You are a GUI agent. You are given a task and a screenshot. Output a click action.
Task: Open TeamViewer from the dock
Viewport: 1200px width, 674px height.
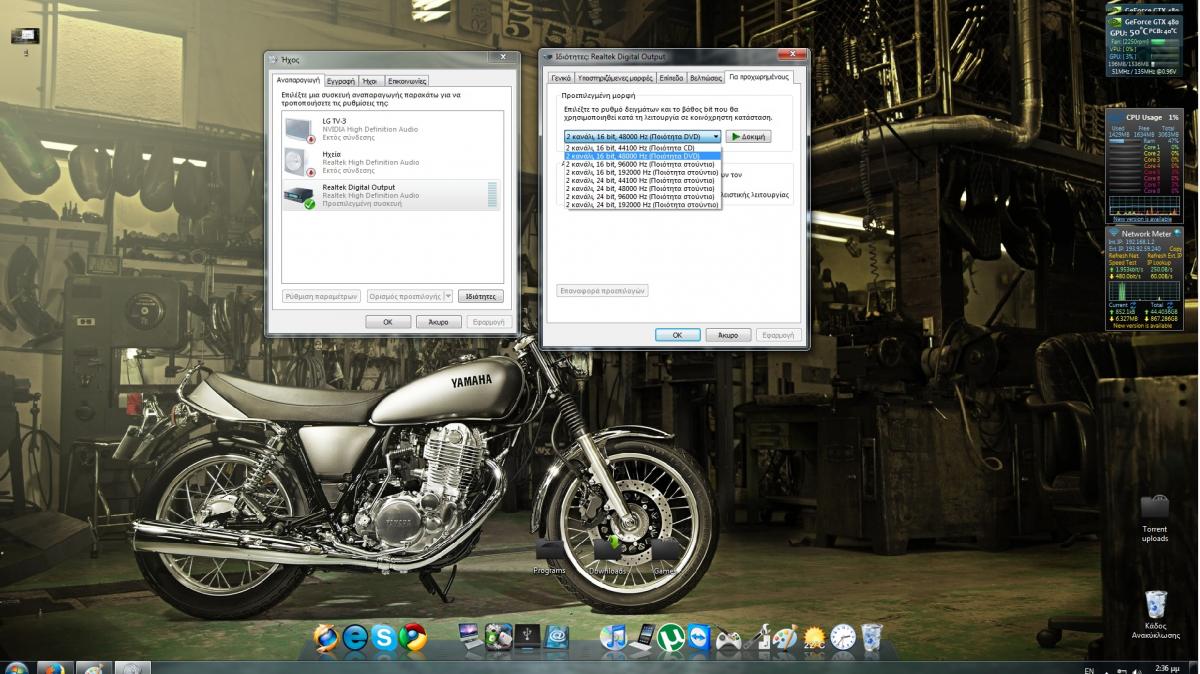coord(699,637)
